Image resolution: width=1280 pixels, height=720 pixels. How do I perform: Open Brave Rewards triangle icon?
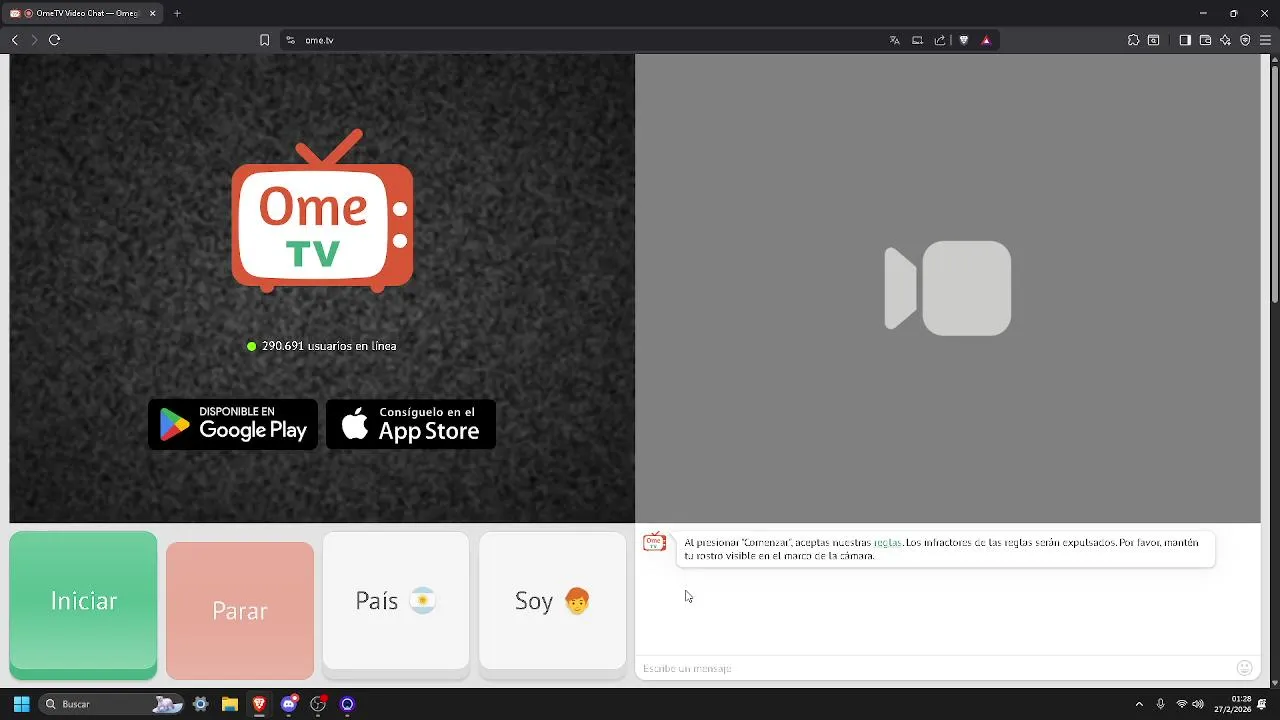tap(986, 40)
